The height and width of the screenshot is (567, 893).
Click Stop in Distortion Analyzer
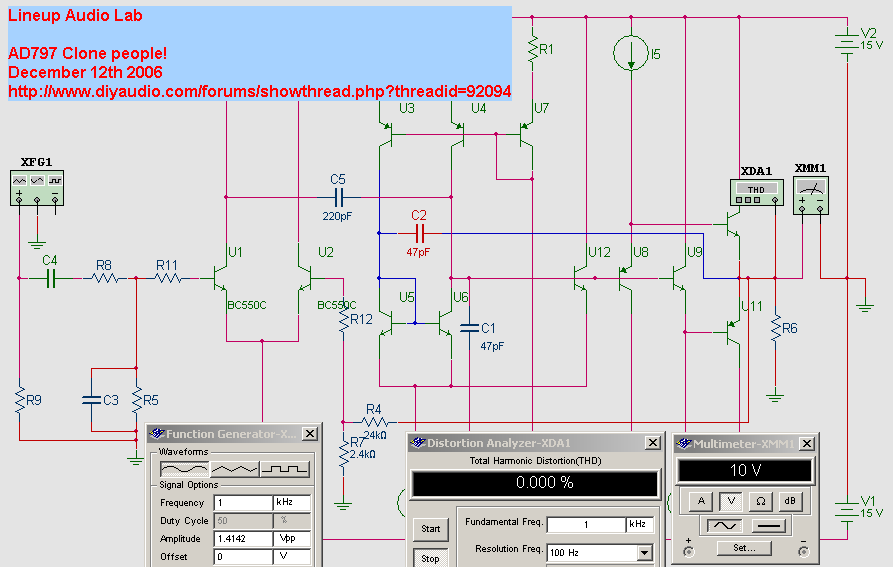pyautogui.click(x=431, y=558)
